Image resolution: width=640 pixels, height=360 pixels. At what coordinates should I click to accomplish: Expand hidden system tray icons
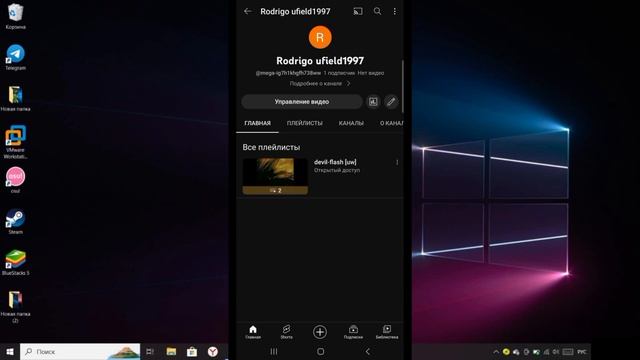(x=496, y=352)
